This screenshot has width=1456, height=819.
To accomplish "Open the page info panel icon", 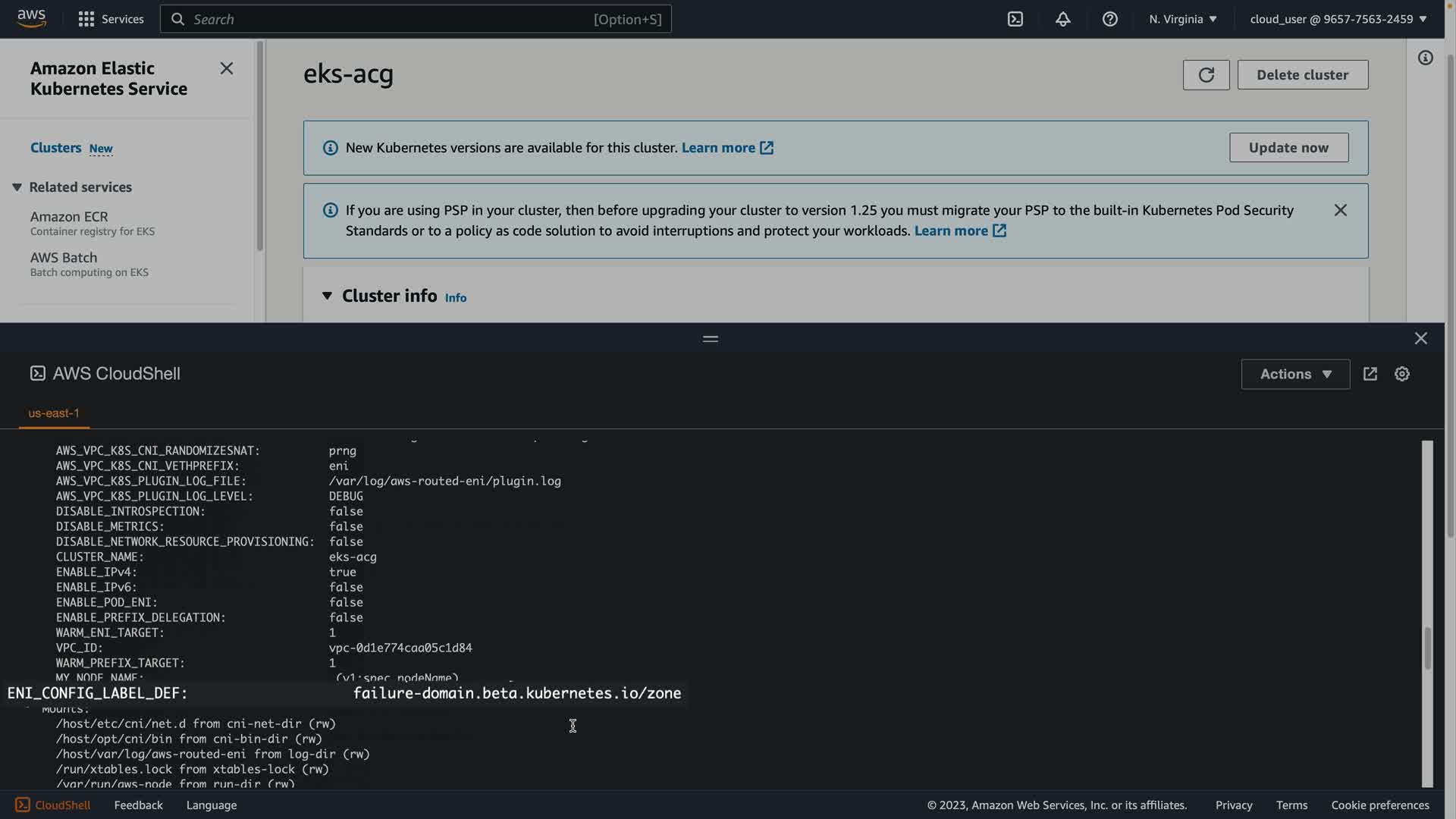I will click(1425, 58).
